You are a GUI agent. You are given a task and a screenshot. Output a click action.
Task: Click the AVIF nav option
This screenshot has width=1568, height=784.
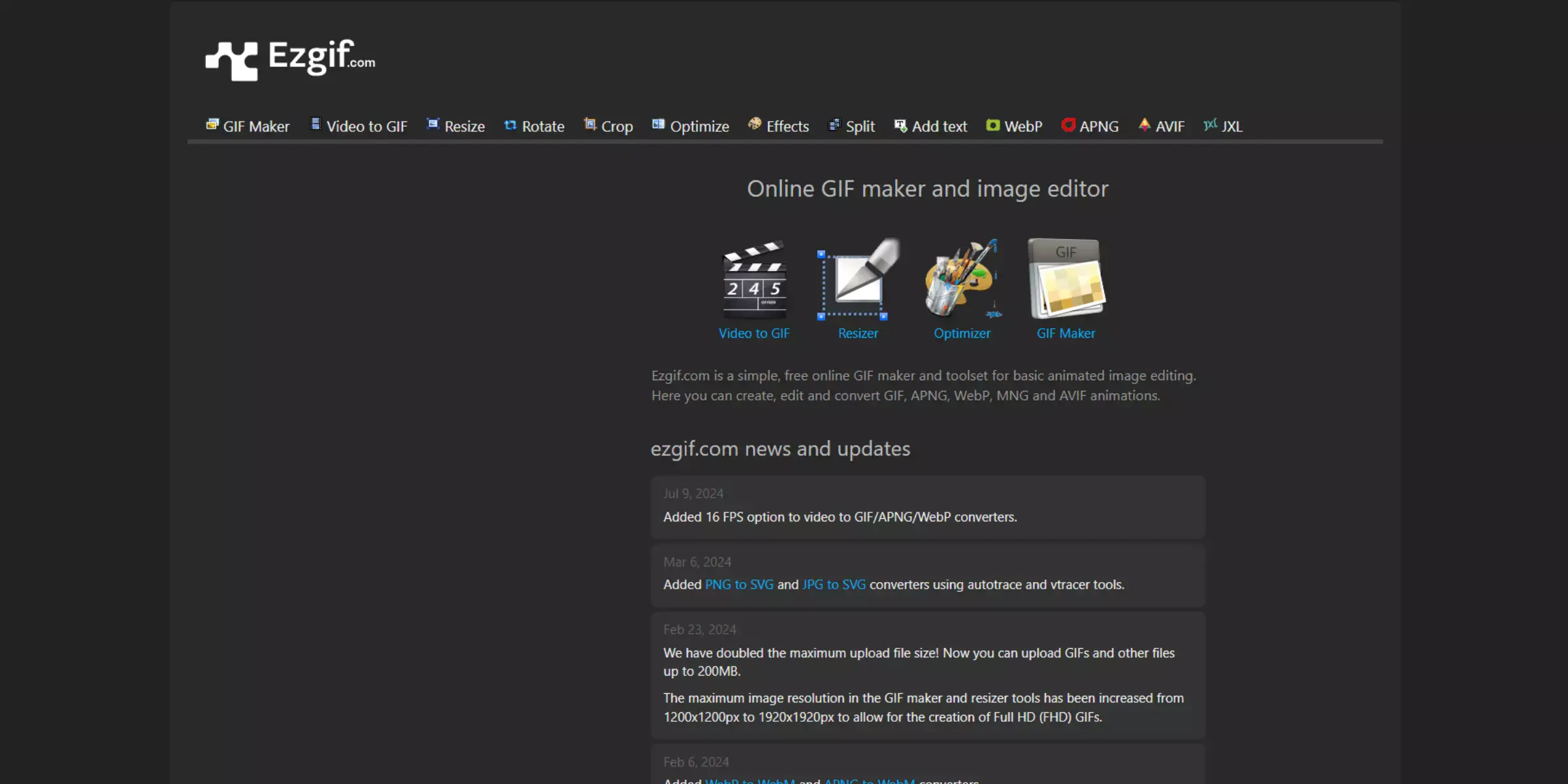pos(1162,126)
